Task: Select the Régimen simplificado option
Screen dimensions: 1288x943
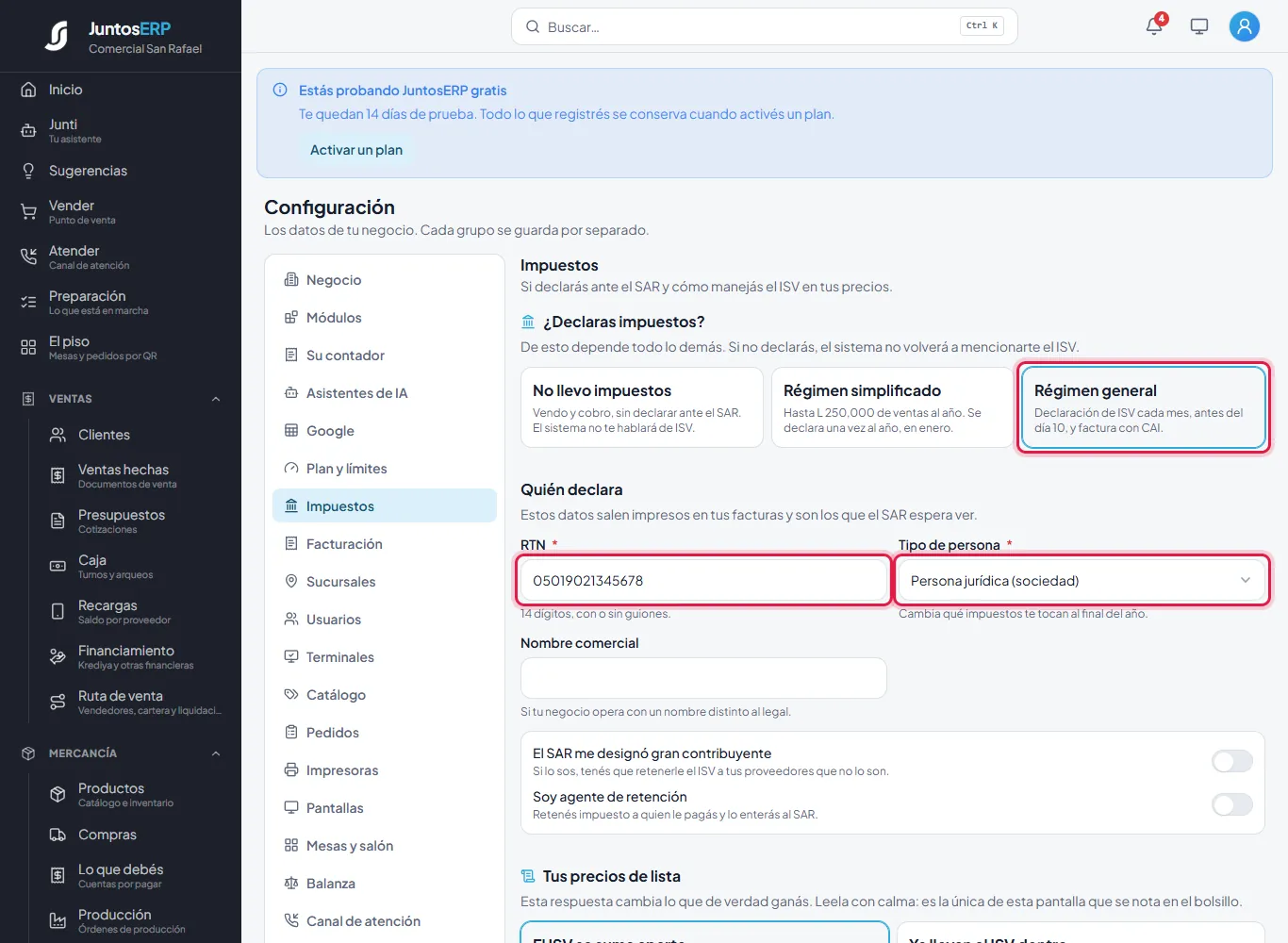Action: coord(892,407)
